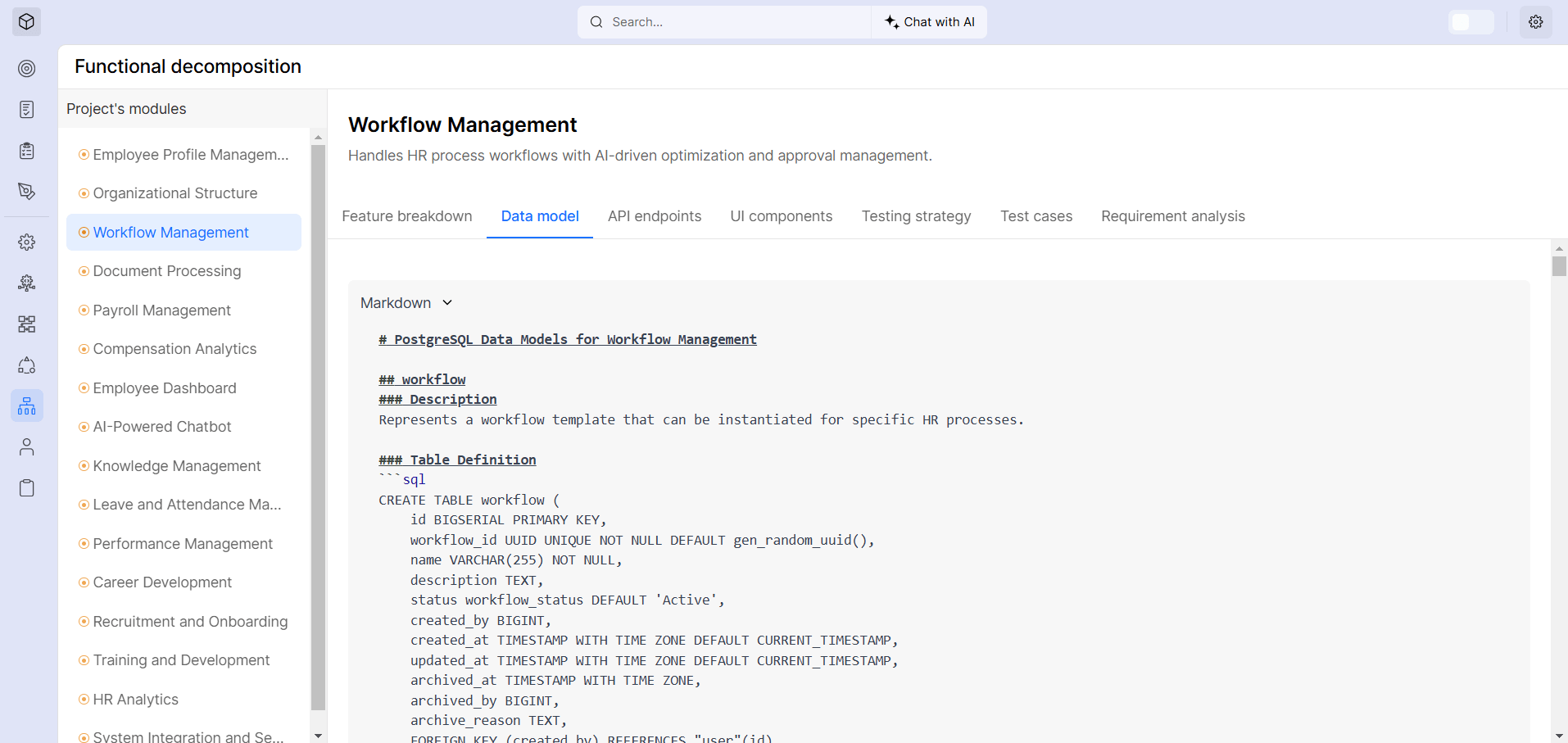
Task: Open the requirements document icon in sidebar
Action: point(26,109)
